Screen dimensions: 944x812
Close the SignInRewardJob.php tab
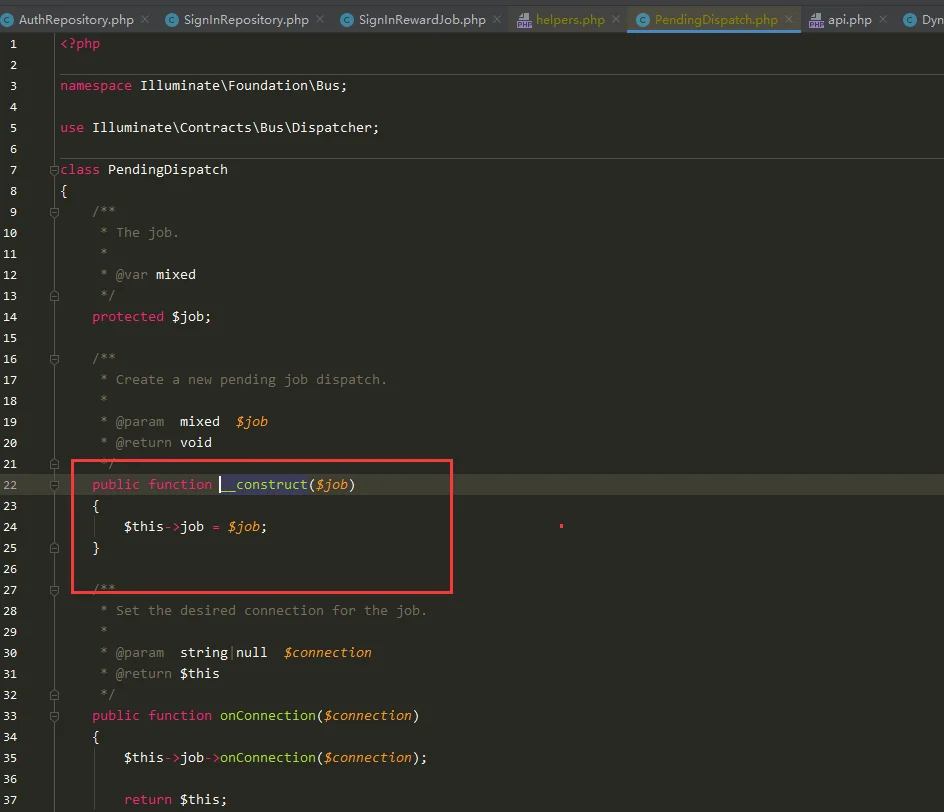point(496,20)
